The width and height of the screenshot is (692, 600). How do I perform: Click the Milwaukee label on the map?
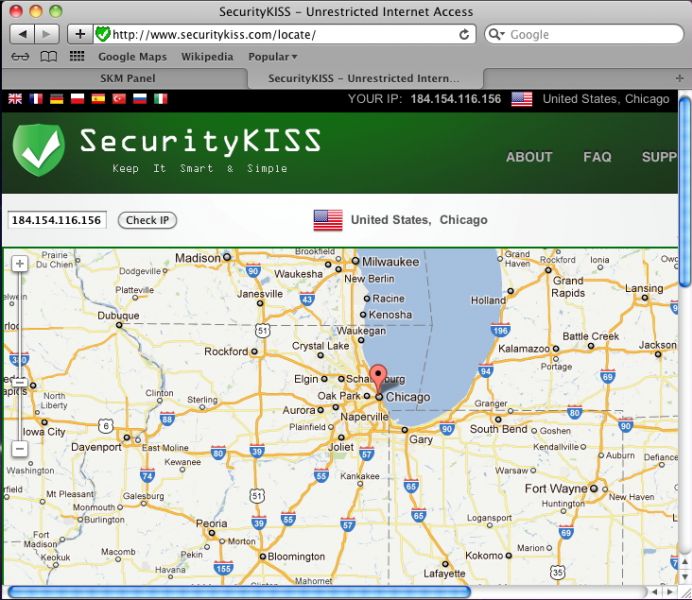[x=391, y=262]
